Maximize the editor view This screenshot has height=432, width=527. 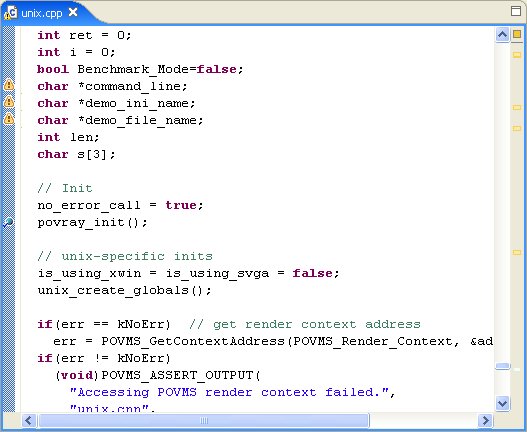516,11
